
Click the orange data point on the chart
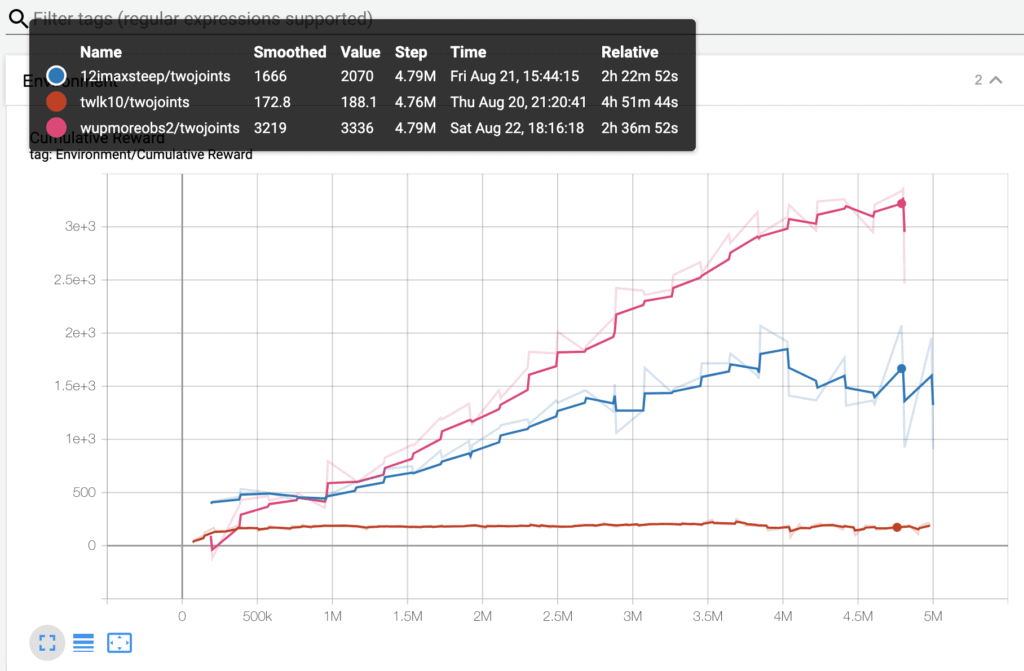pyautogui.click(x=897, y=527)
